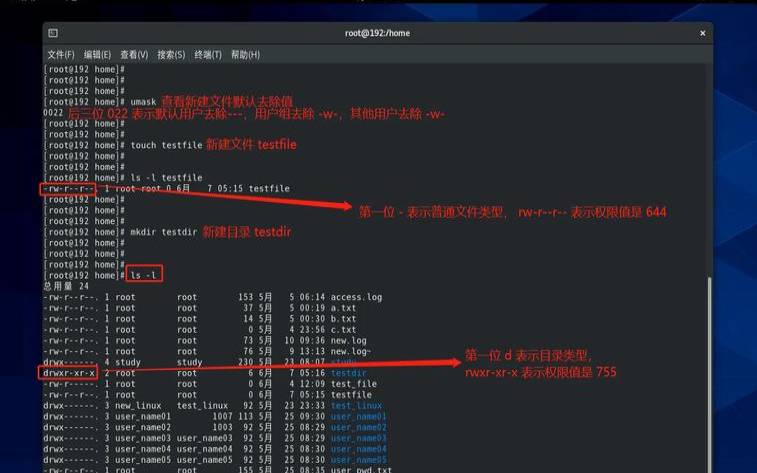Click the user_name04 directory name in blue
This screenshot has width=757, height=473.
point(359,449)
